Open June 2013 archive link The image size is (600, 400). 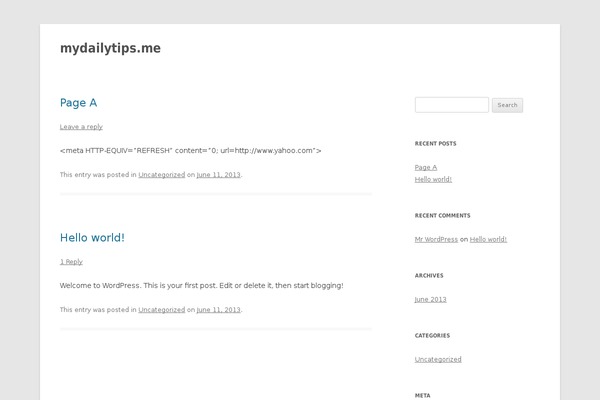[x=430, y=299]
